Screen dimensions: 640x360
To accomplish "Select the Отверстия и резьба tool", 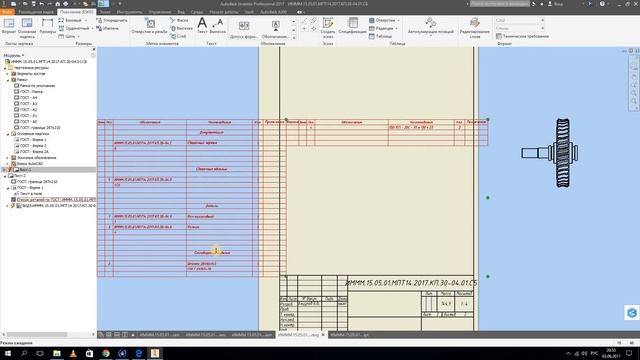I will click(149, 26).
